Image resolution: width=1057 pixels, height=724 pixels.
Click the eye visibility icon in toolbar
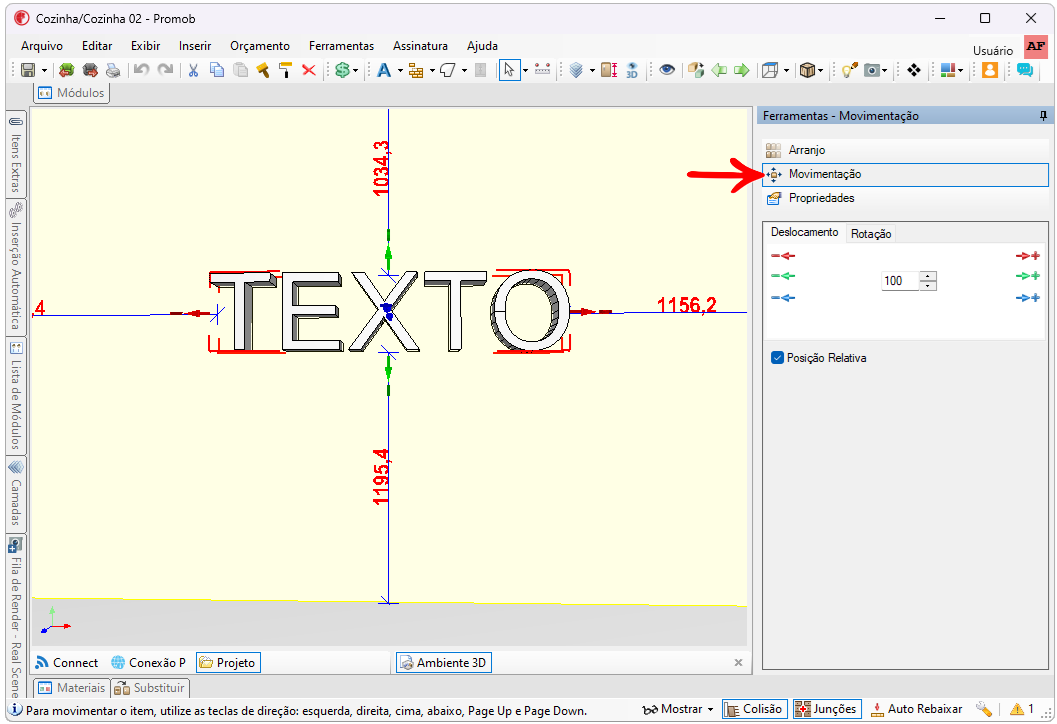click(x=666, y=70)
